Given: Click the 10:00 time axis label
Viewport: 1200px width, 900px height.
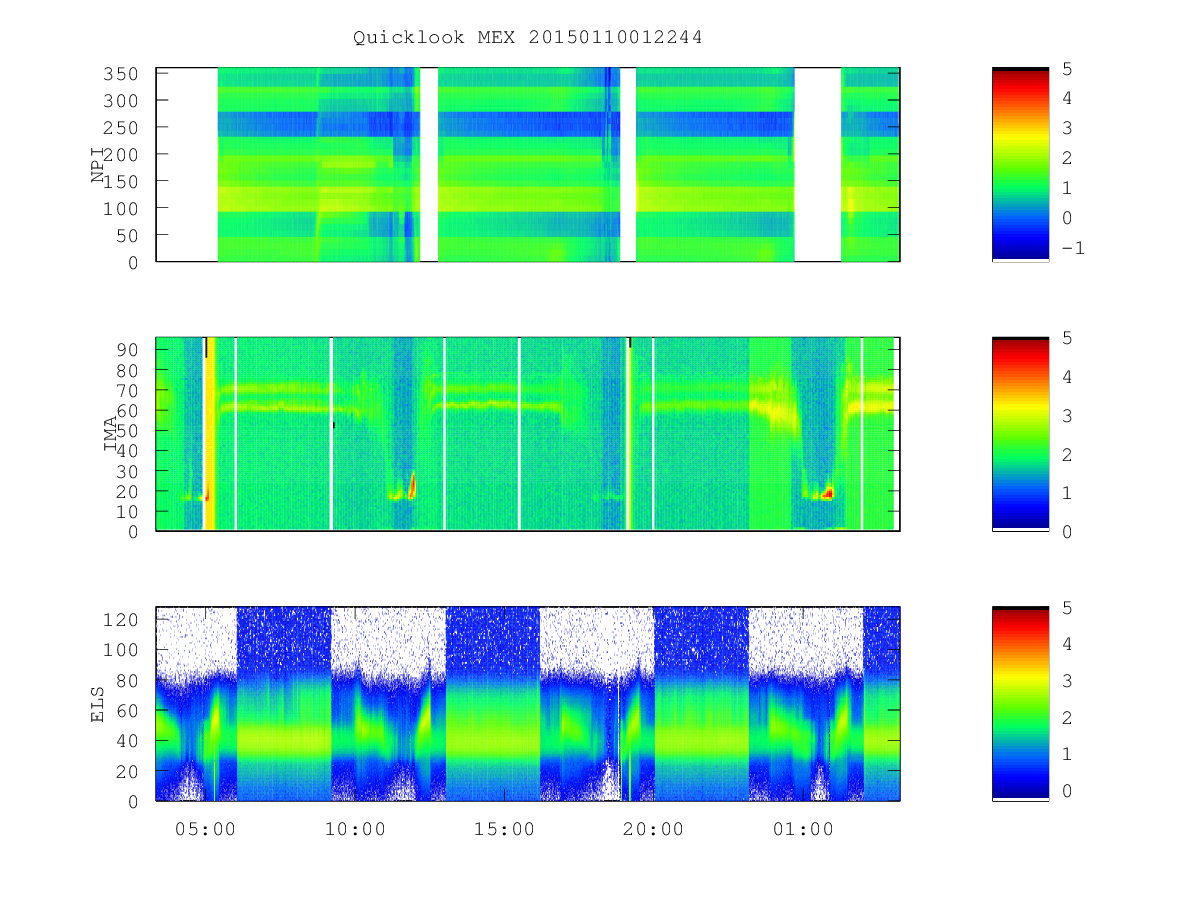Looking at the screenshot, I should click(355, 829).
